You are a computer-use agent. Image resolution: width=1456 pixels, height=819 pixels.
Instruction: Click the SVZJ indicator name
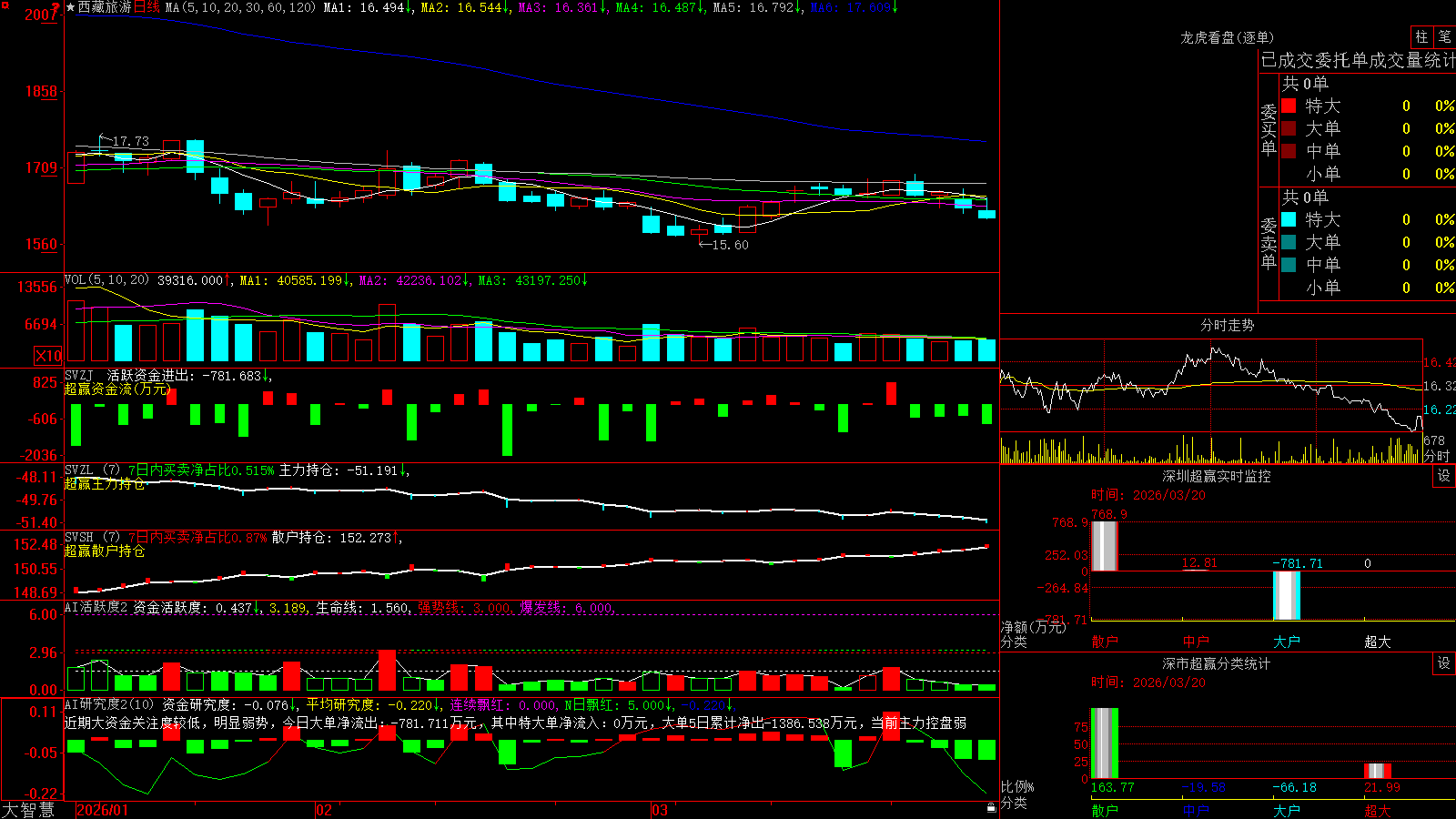pos(79,375)
